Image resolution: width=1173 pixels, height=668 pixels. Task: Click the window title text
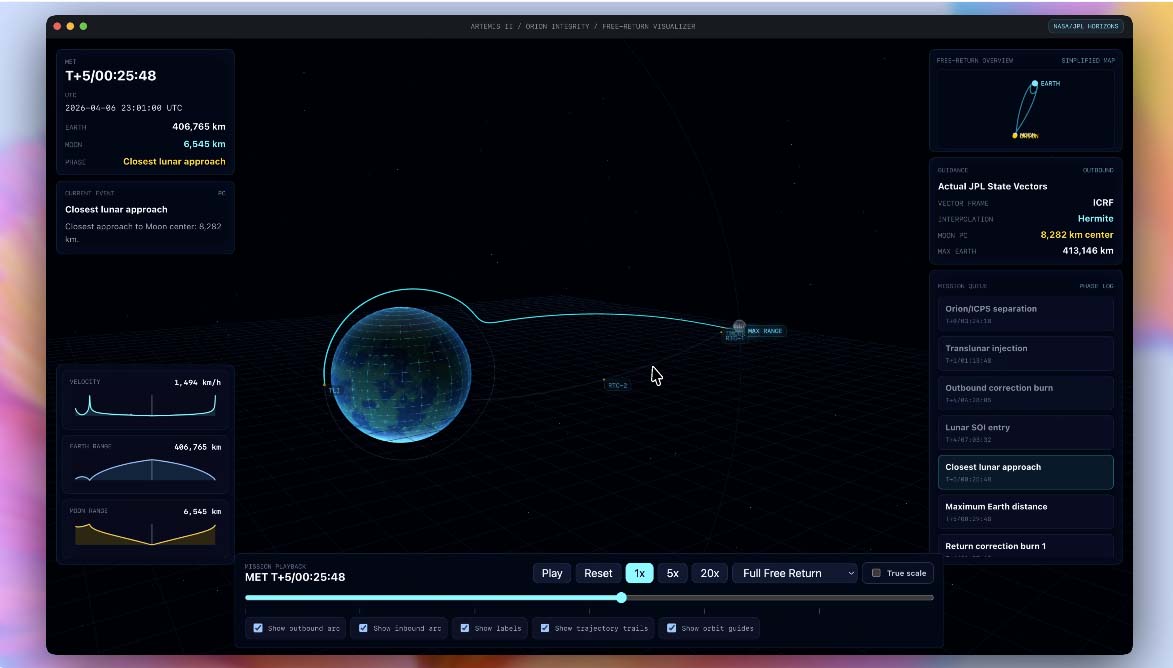pos(583,26)
